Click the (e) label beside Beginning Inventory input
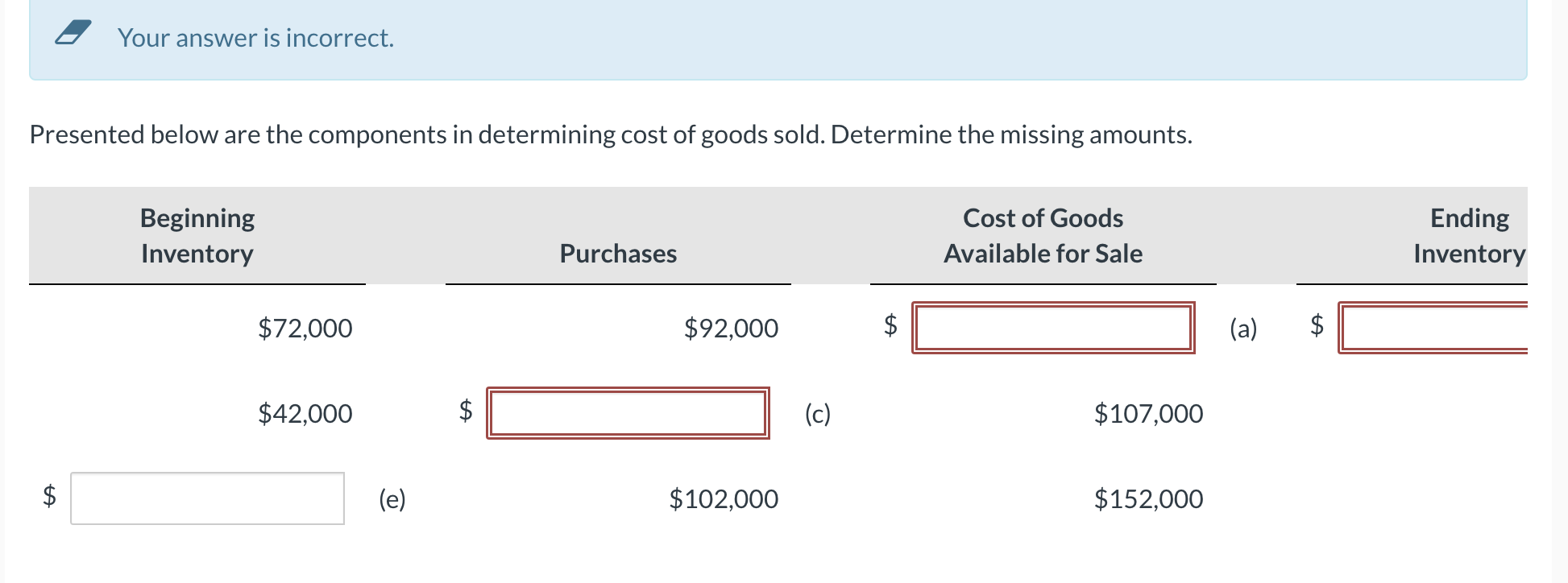 pyautogui.click(x=392, y=499)
